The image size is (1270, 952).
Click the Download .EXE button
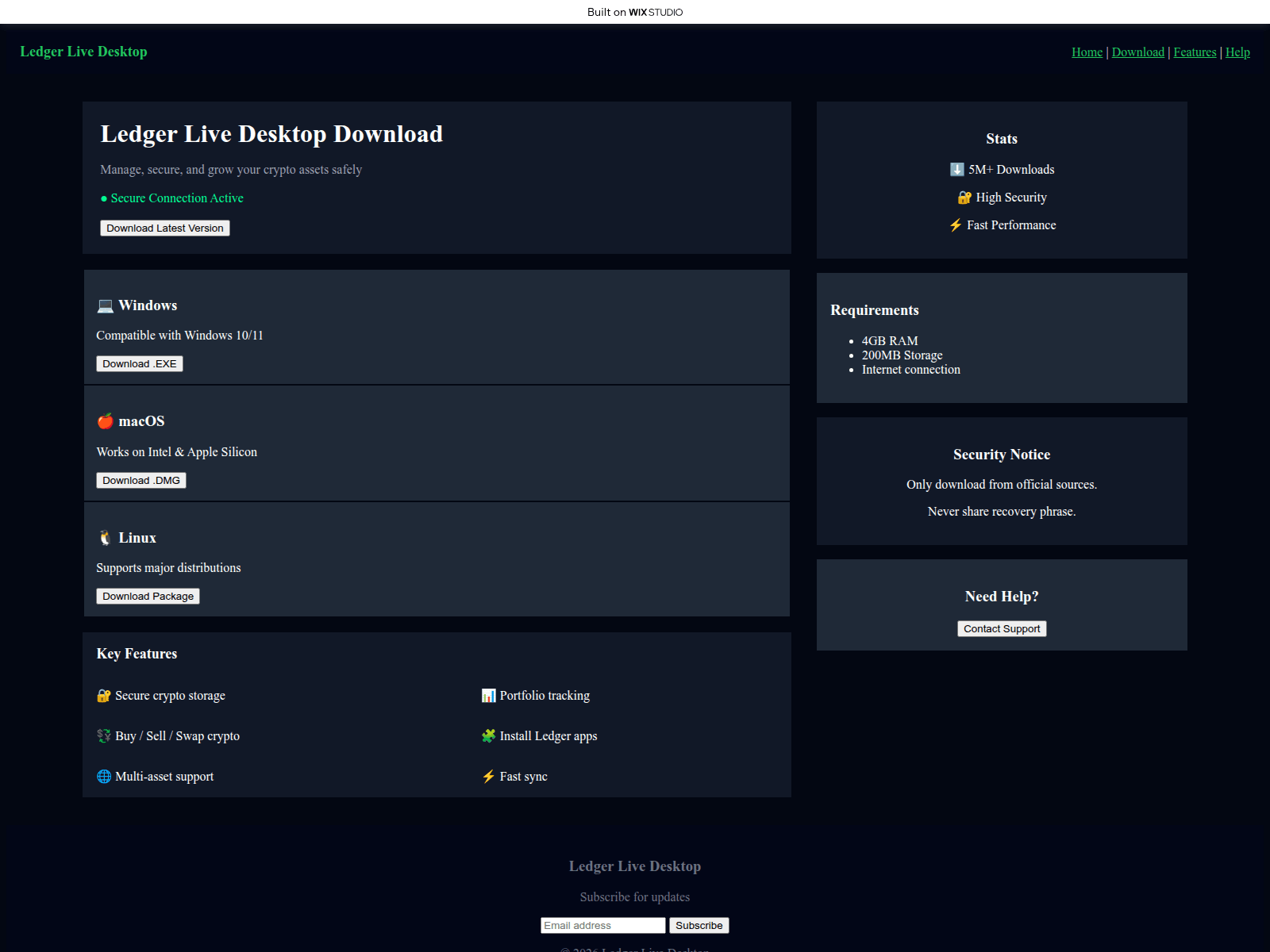[x=140, y=364]
